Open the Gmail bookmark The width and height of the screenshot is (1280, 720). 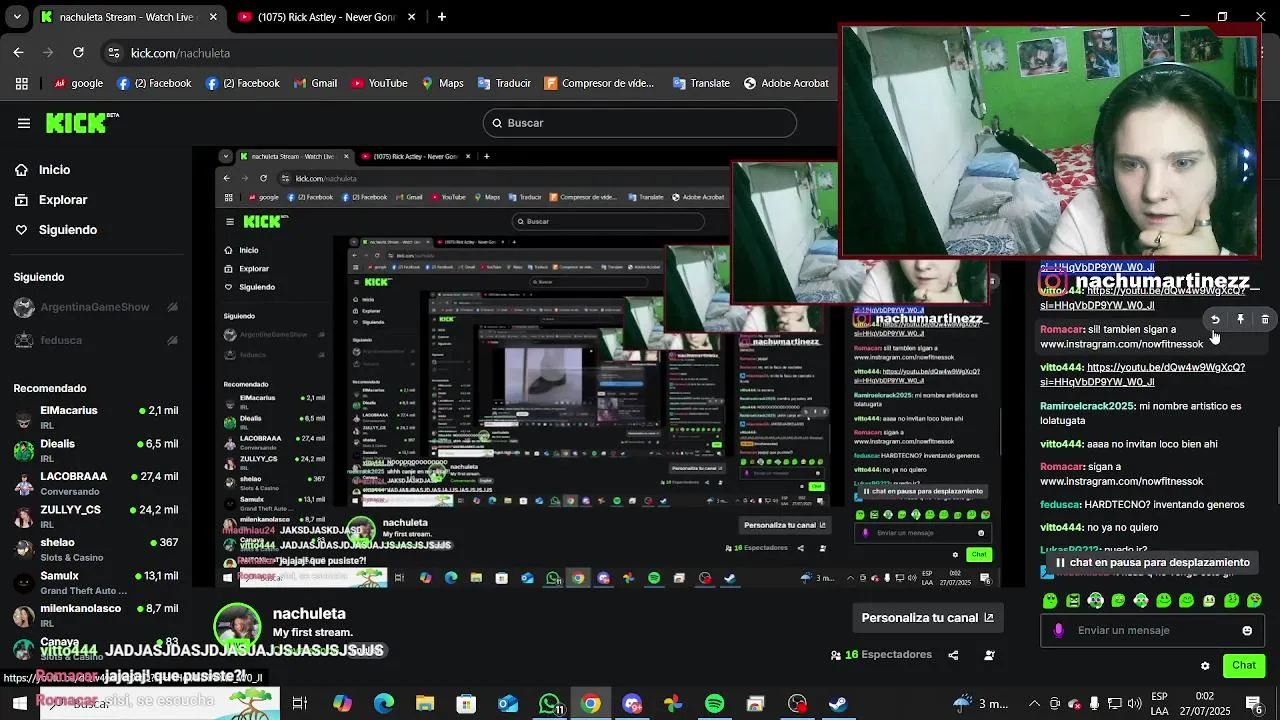[315, 84]
